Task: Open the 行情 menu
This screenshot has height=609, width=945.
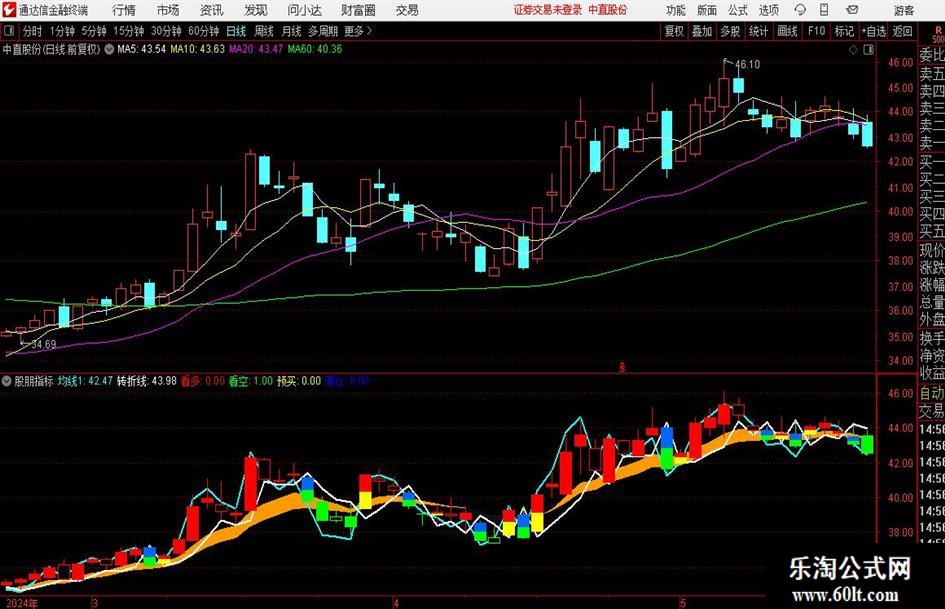Action: tap(124, 10)
